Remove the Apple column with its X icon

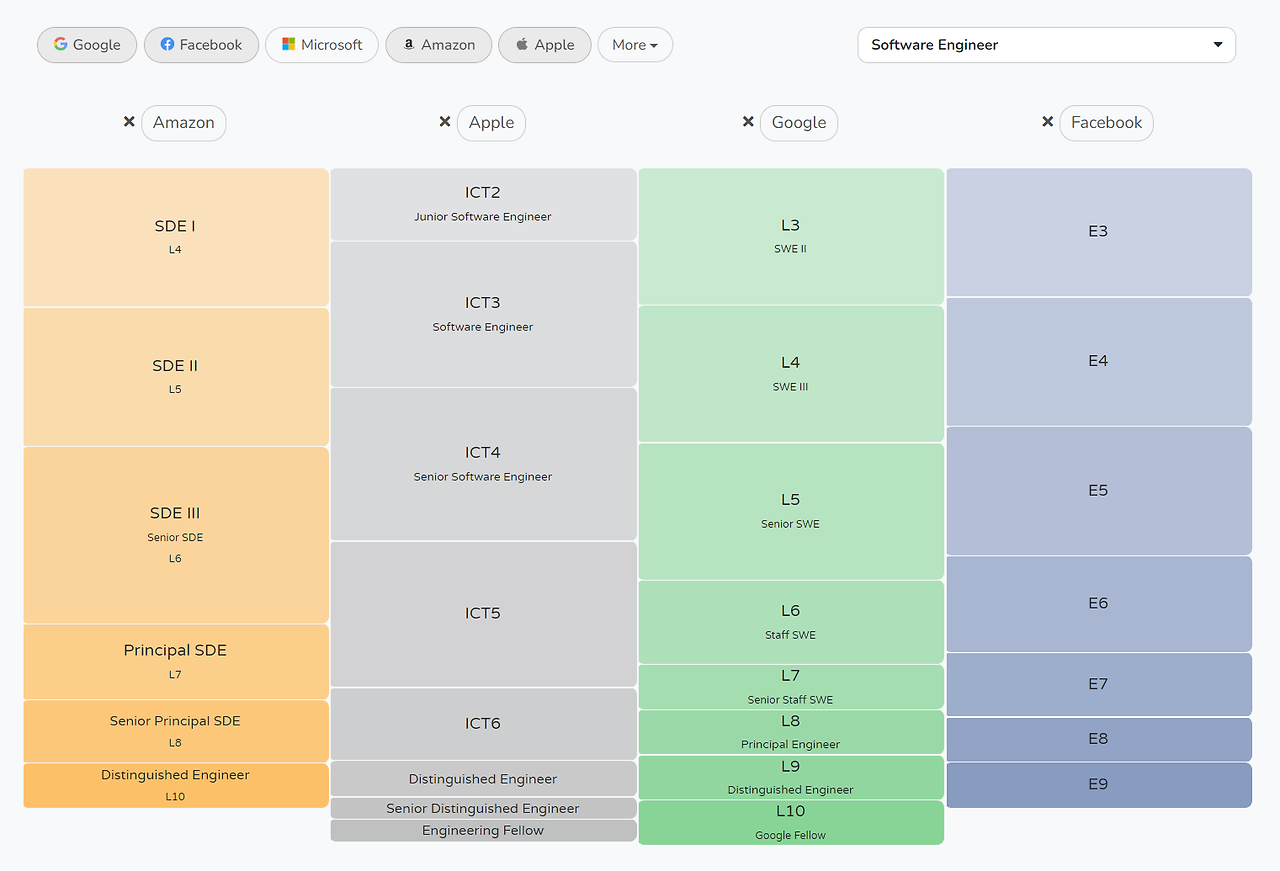point(445,122)
